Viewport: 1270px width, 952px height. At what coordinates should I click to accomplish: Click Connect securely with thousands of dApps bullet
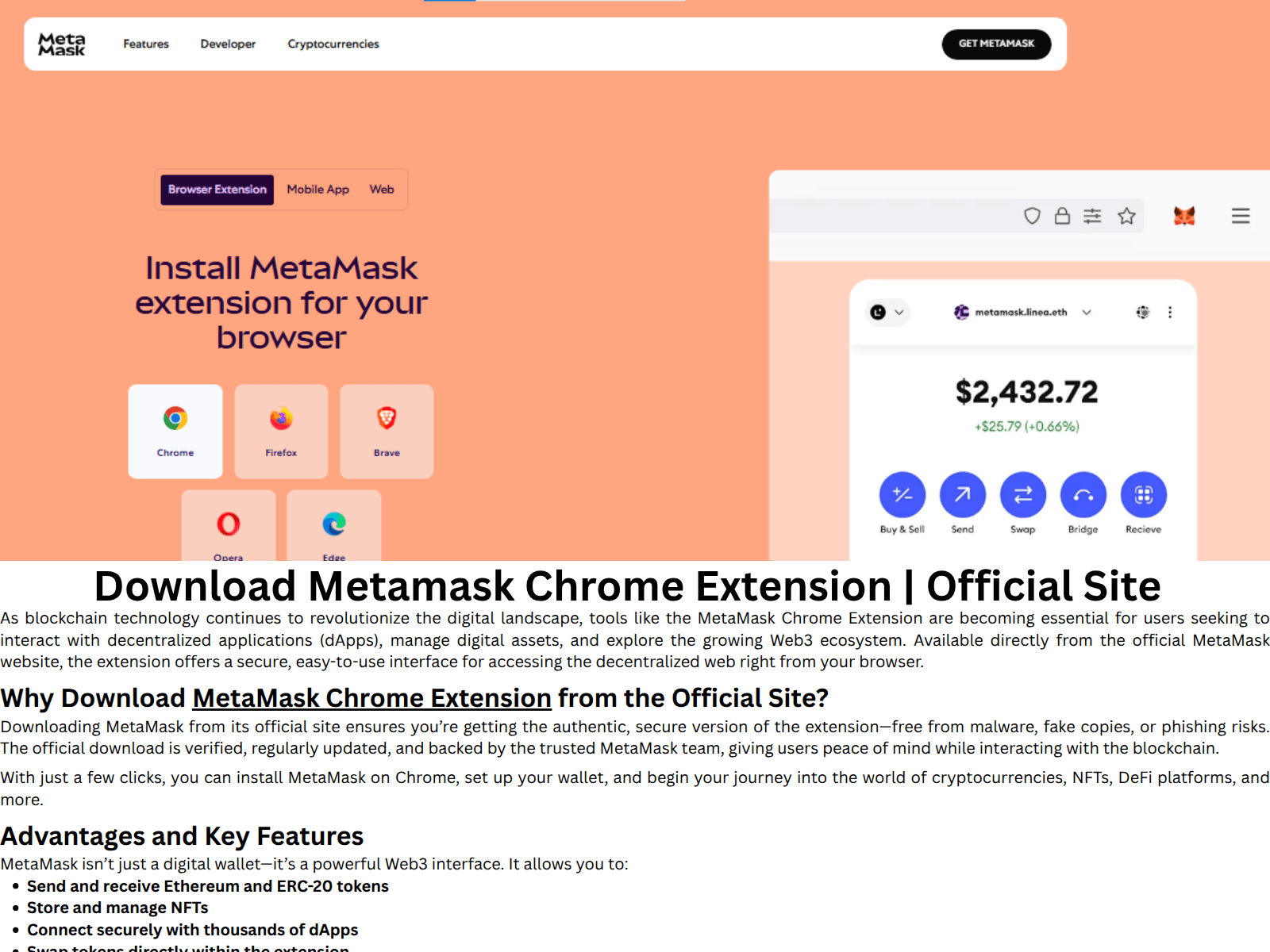click(192, 930)
